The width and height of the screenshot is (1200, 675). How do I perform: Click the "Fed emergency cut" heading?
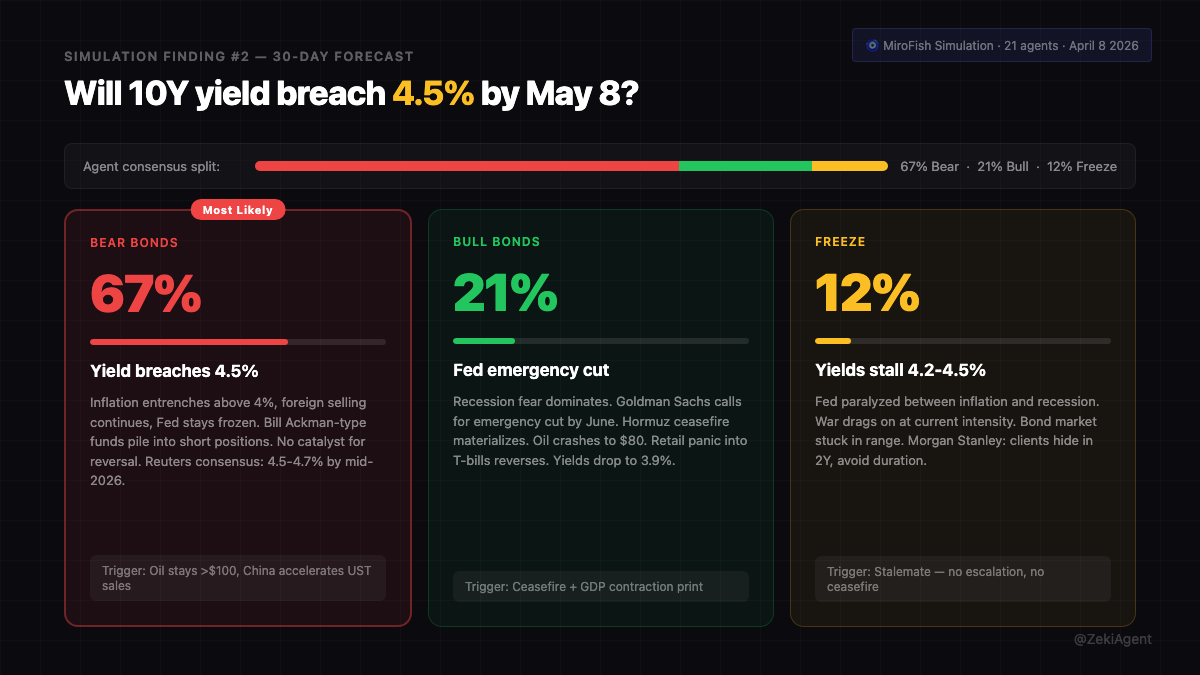pyautogui.click(x=531, y=371)
